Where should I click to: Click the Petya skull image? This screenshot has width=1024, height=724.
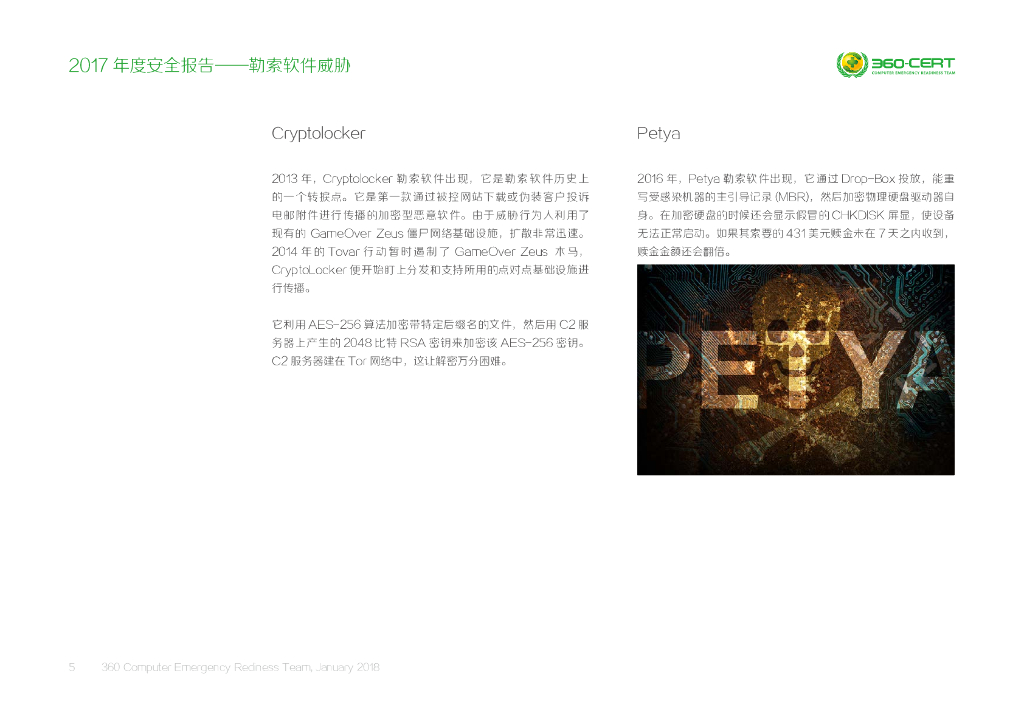795,370
